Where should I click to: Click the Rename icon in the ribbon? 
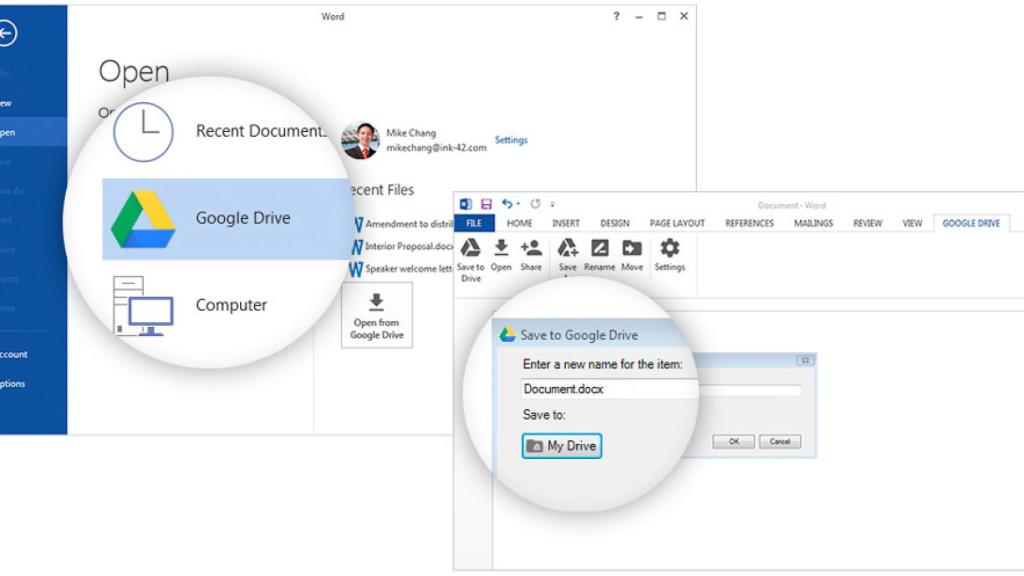click(599, 248)
